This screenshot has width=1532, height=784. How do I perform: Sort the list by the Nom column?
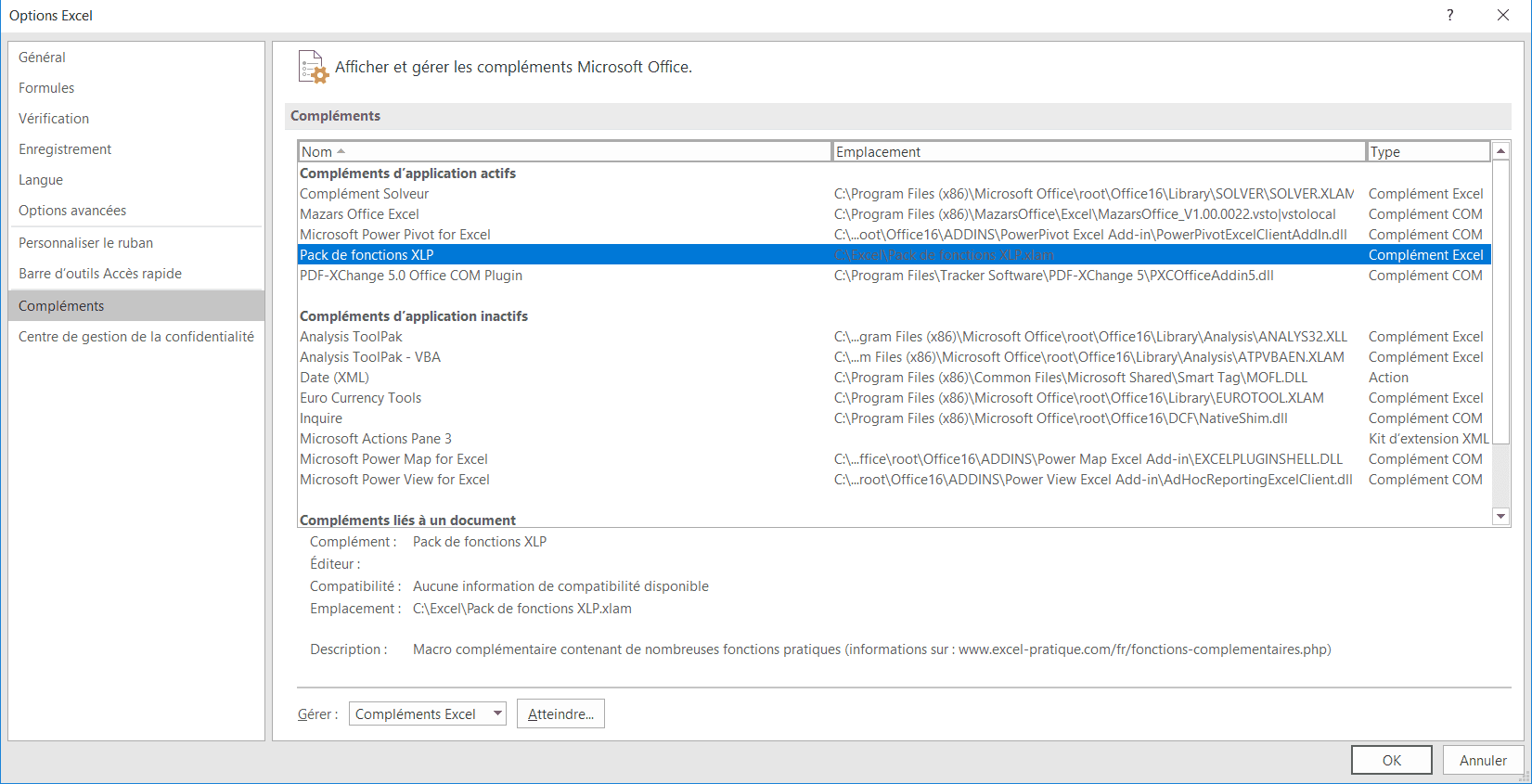pos(564,151)
